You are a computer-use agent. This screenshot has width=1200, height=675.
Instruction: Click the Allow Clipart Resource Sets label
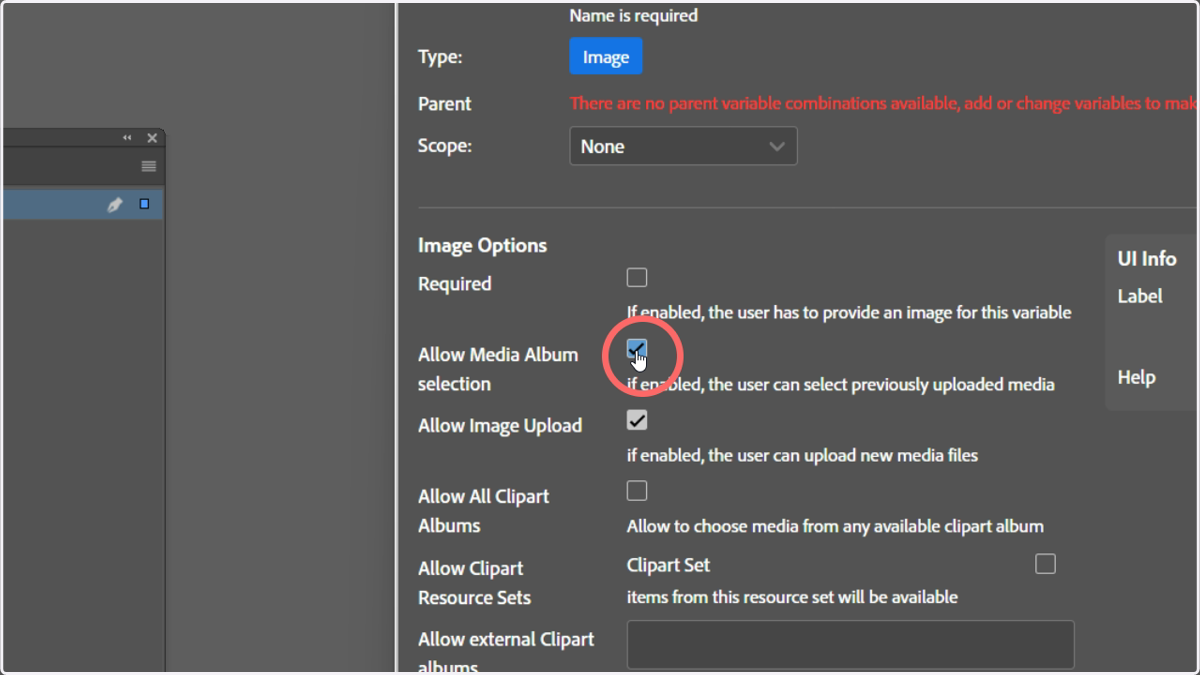(x=475, y=583)
